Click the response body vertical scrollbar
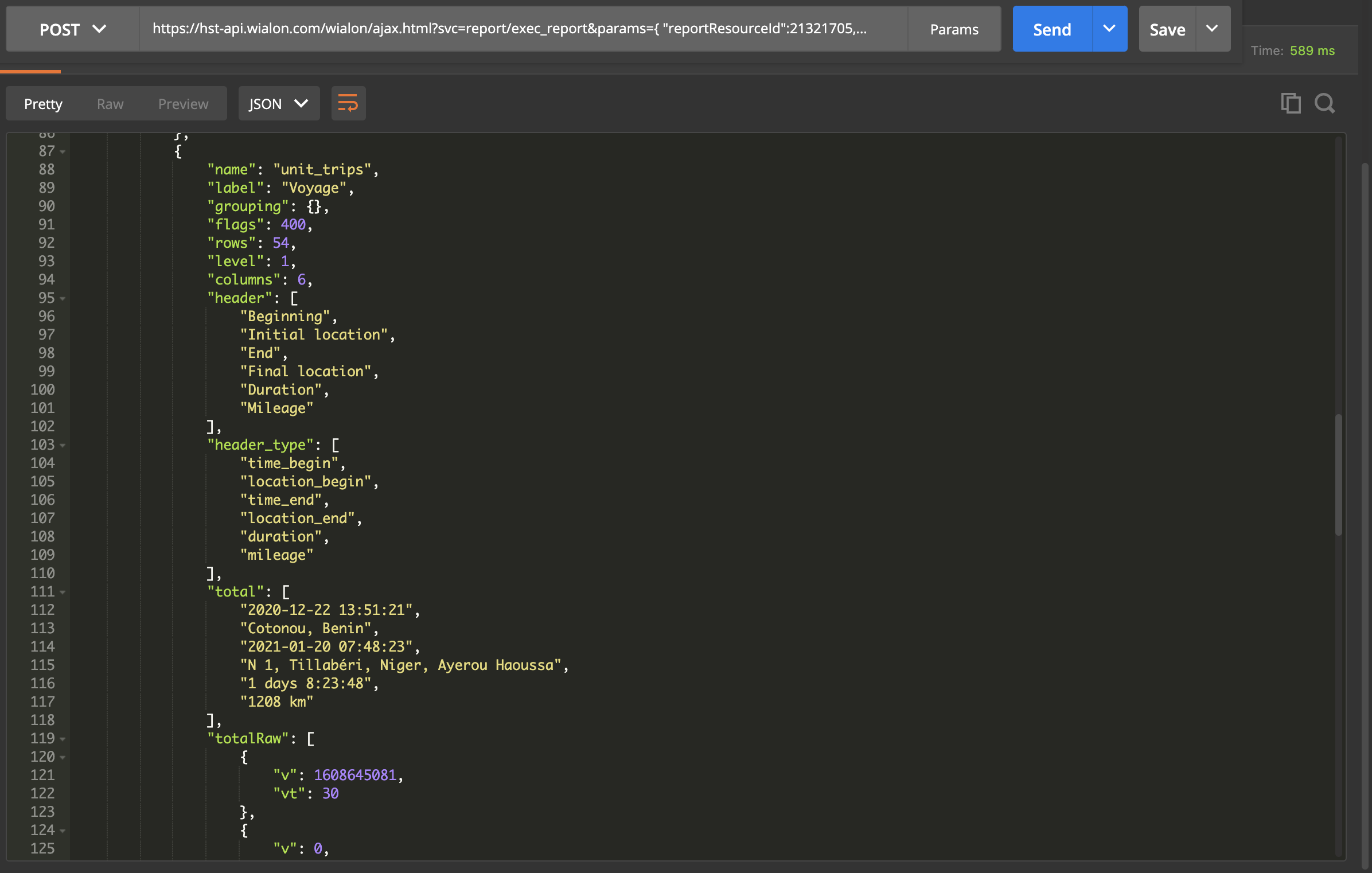 [1338, 474]
